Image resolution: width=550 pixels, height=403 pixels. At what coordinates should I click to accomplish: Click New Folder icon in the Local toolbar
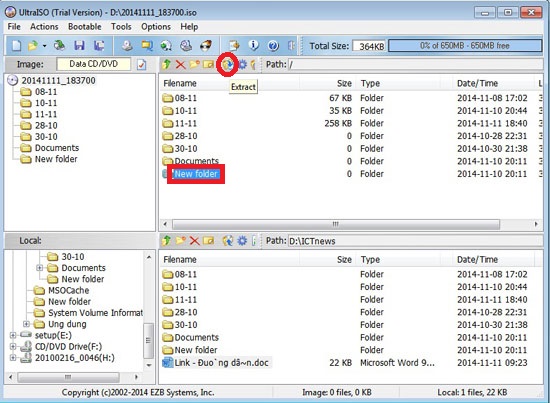(181, 241)
